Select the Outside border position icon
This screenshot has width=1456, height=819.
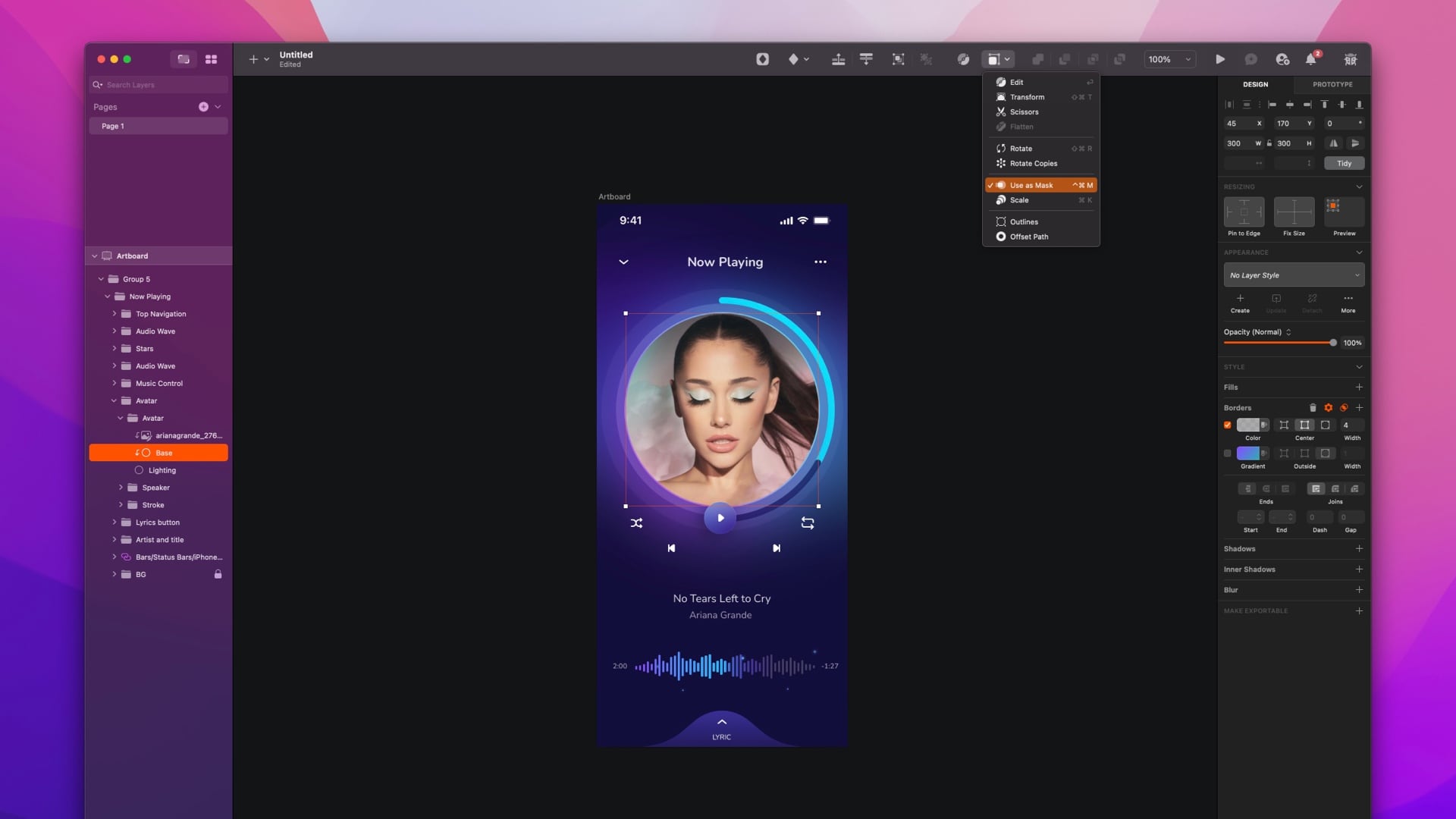point(1326,453)
